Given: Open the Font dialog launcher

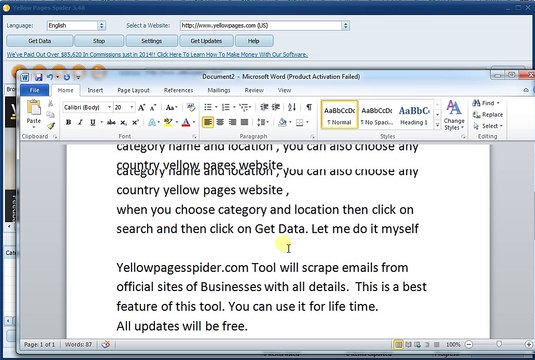Looking at the screenshot, I should click(x=194, y=137).
